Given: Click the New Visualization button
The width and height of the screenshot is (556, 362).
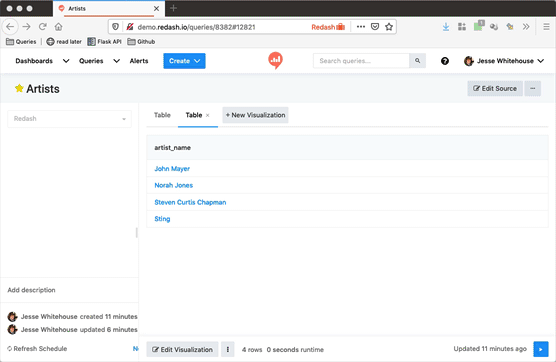Looking at the screenshot, I should click(255, 115).
